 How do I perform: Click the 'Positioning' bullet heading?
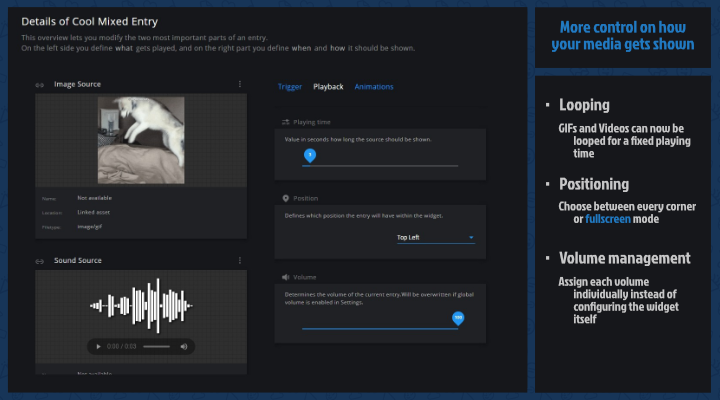pos(594,184)
